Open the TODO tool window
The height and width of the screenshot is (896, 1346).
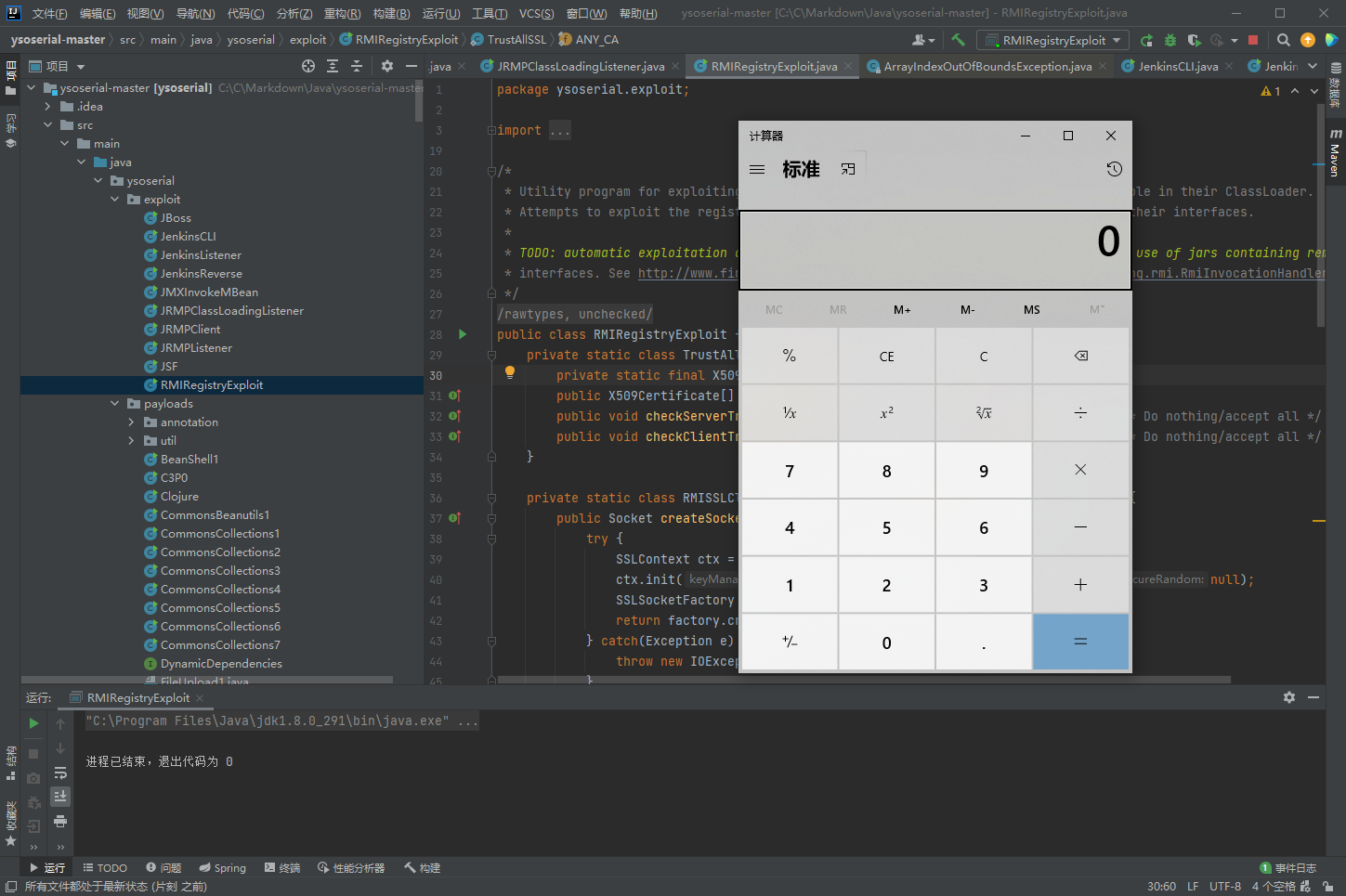pos(105,868)
